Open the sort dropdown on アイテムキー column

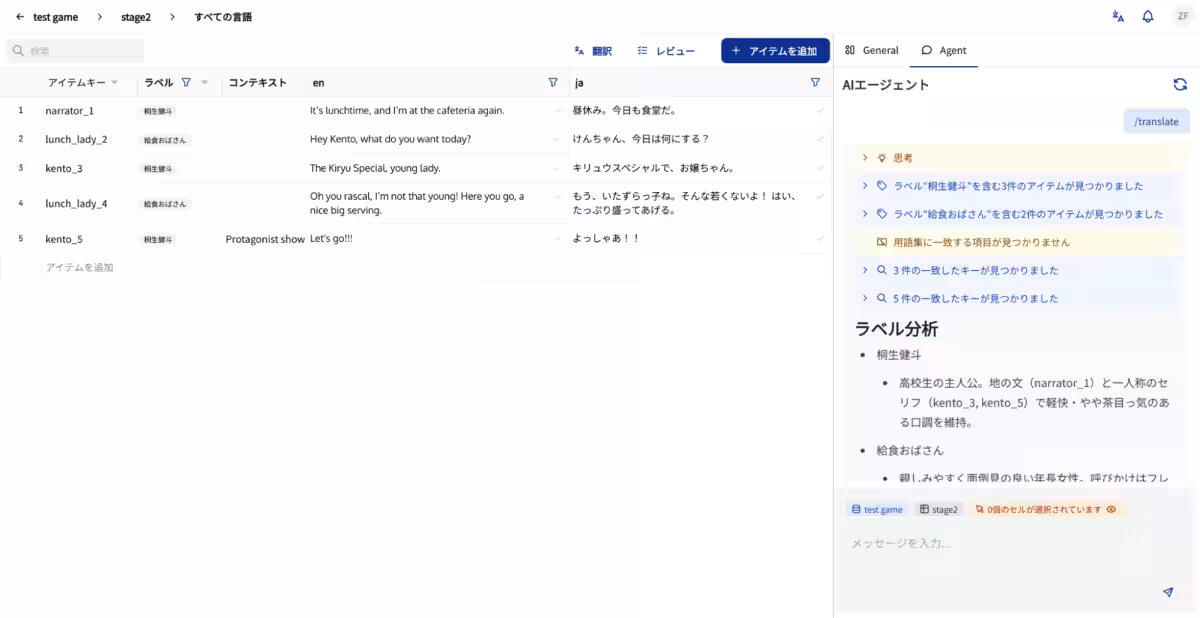coord(114,82)
